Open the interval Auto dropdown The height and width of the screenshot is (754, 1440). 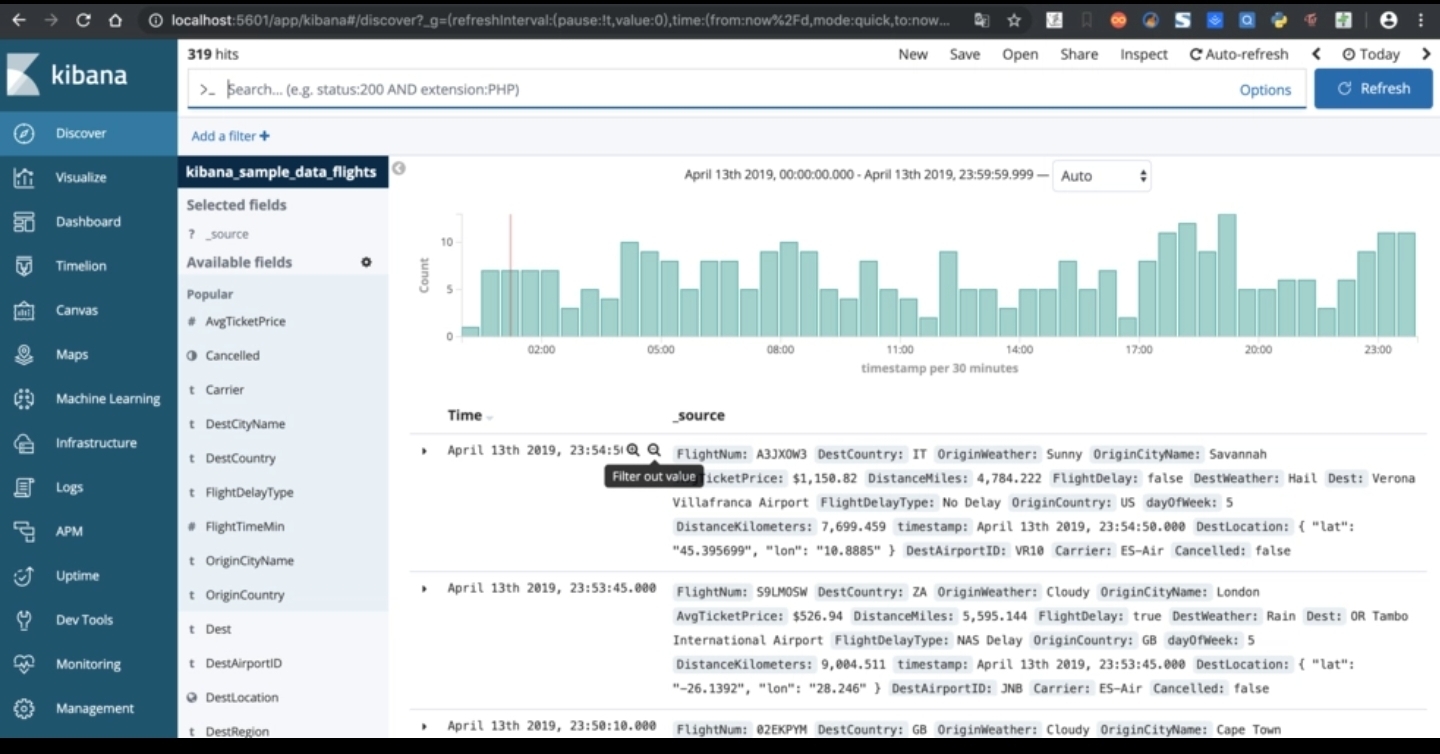[1102, 176]
